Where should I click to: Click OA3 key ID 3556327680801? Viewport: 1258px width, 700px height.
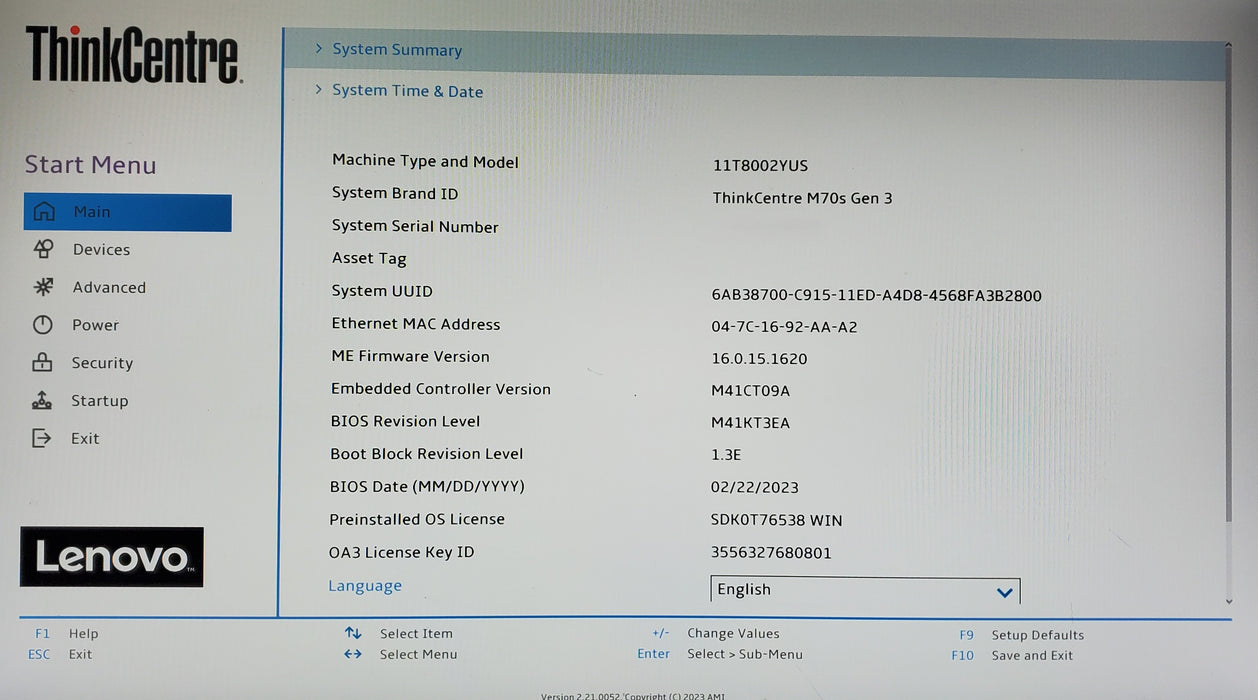[771, 553]
